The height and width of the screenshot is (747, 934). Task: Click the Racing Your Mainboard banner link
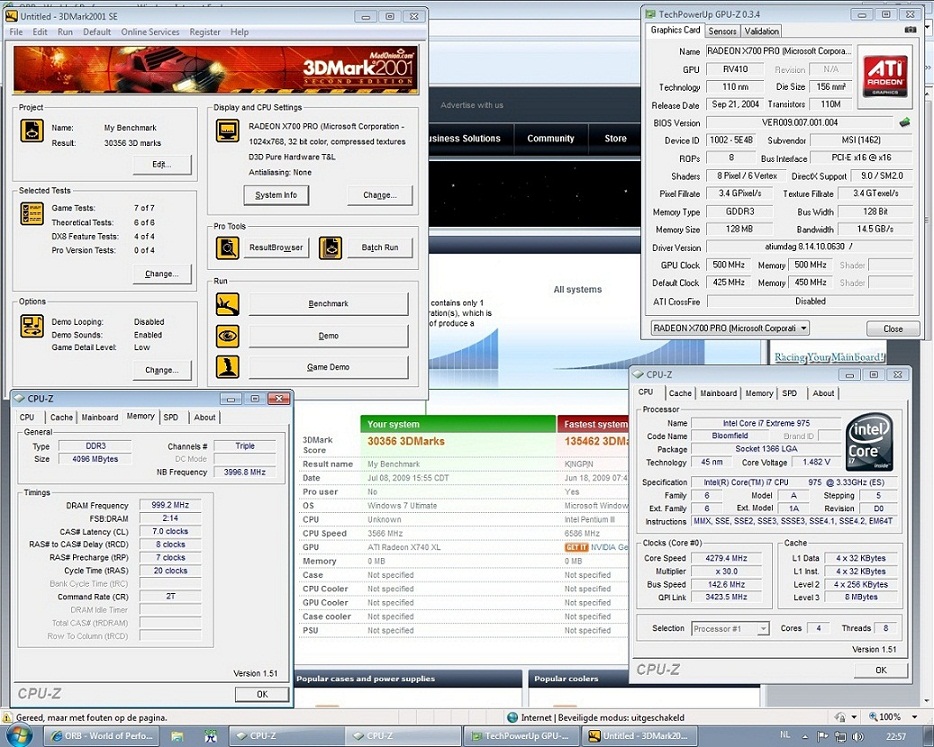point(829,357)
